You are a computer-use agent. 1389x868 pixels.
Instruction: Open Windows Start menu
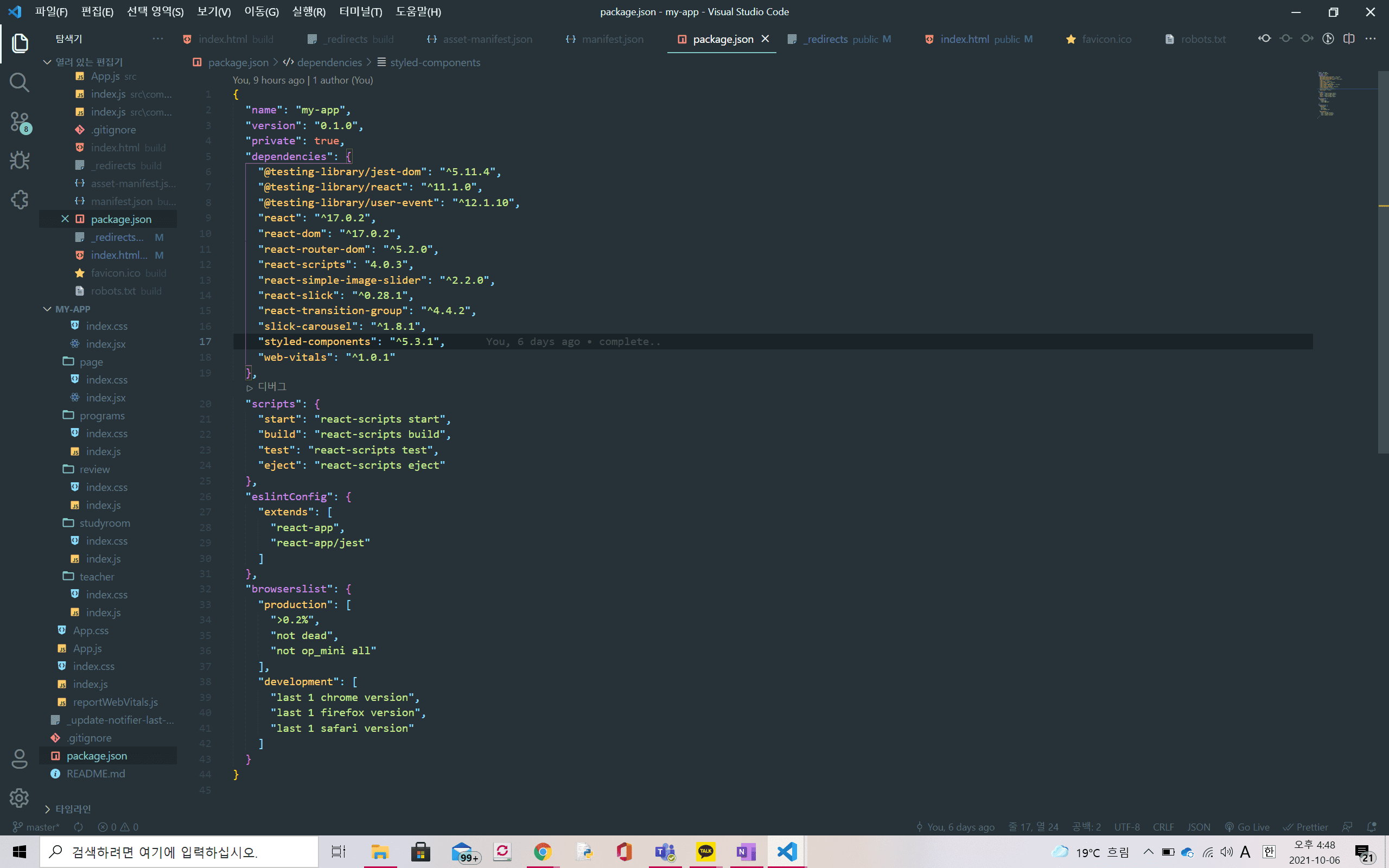point(20,852)
